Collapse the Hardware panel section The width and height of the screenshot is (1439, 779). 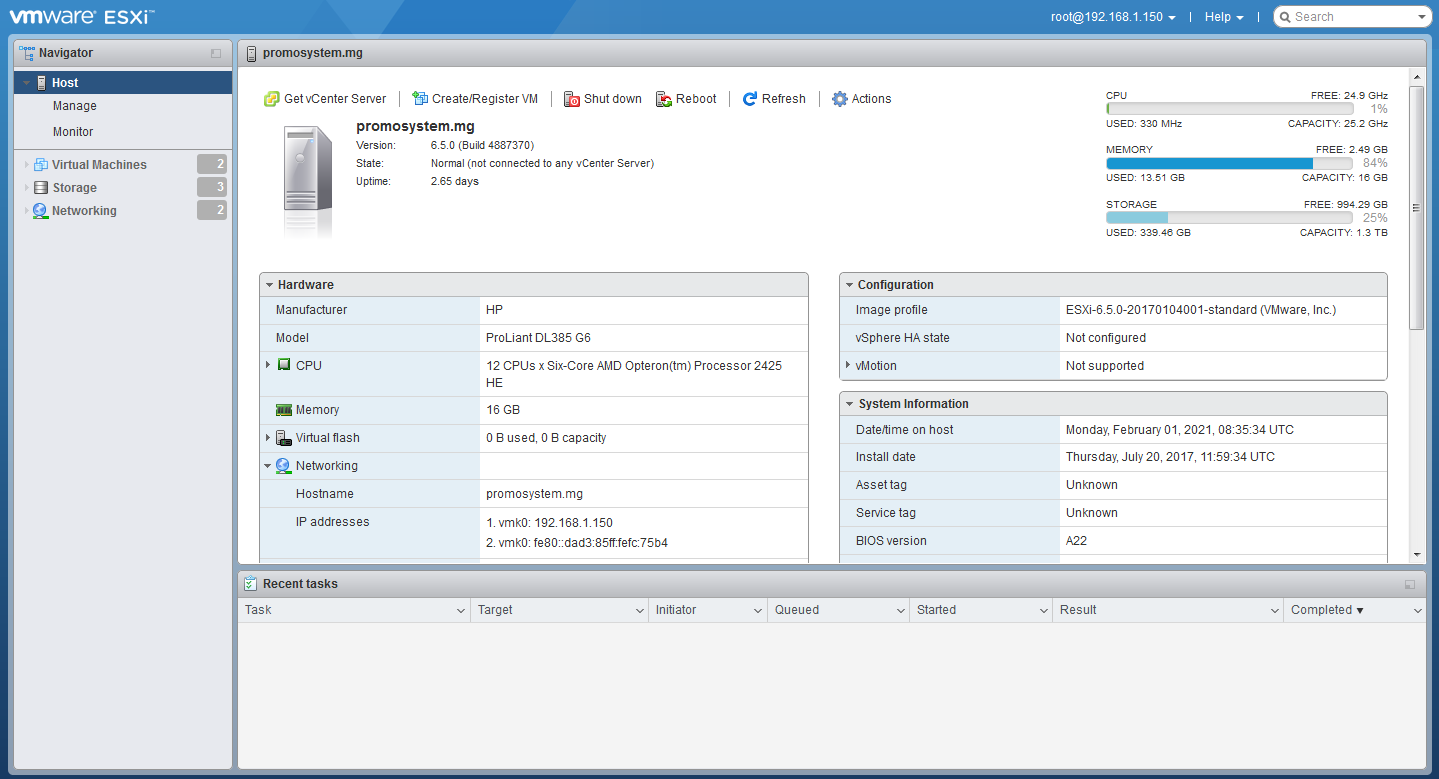(269, 285)
